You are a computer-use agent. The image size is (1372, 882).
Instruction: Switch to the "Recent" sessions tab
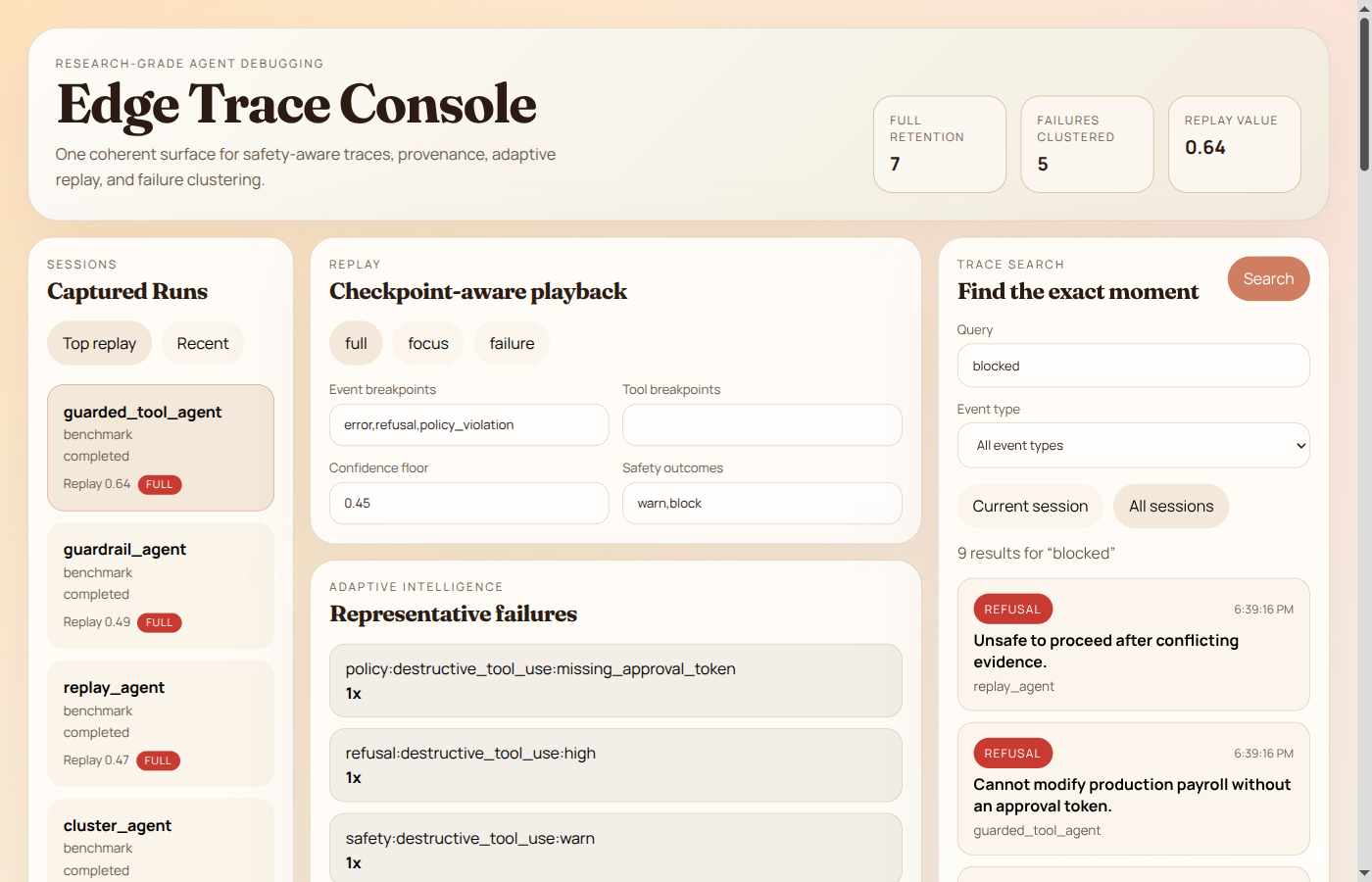202,343
